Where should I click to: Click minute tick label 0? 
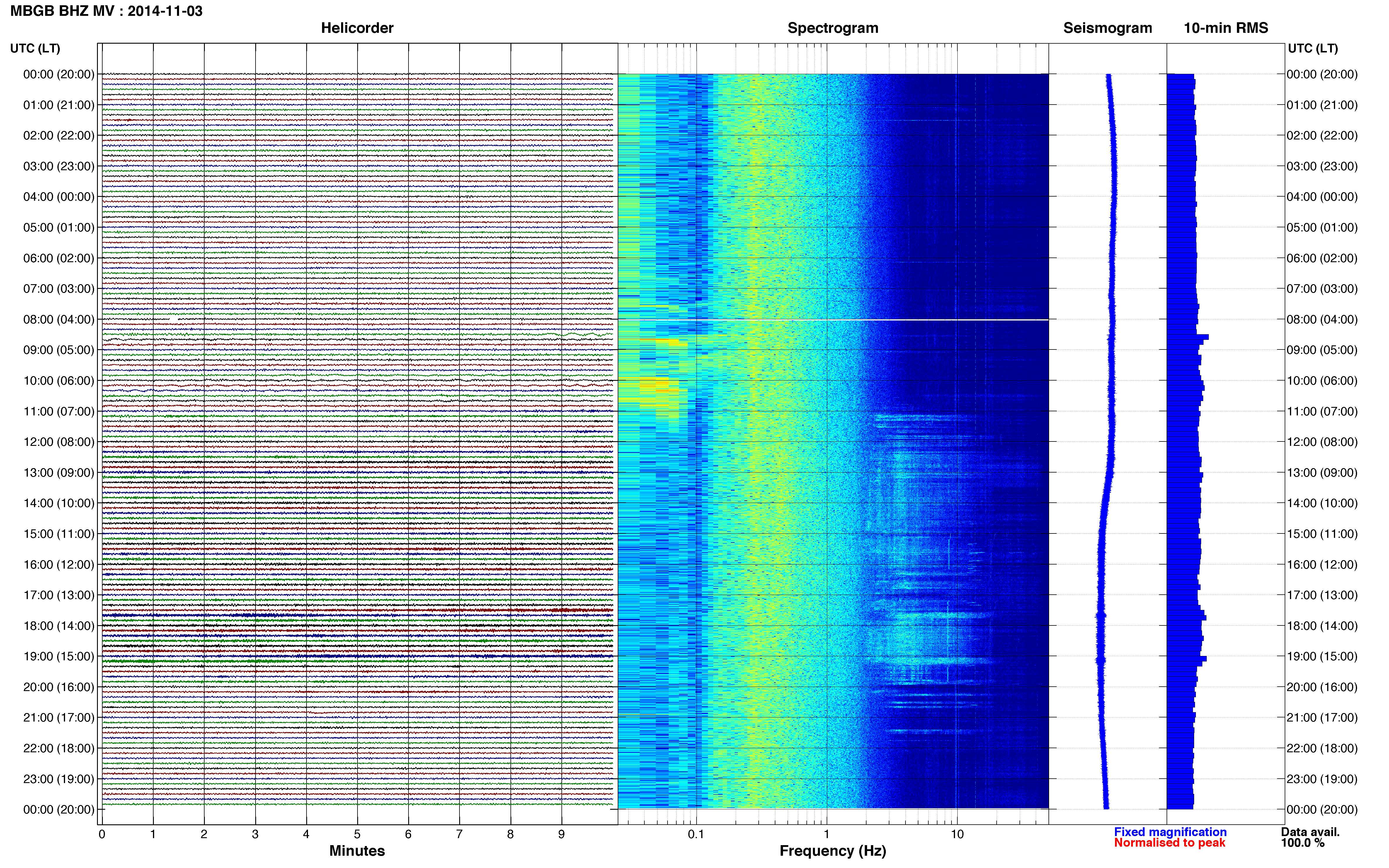[102, 834]
